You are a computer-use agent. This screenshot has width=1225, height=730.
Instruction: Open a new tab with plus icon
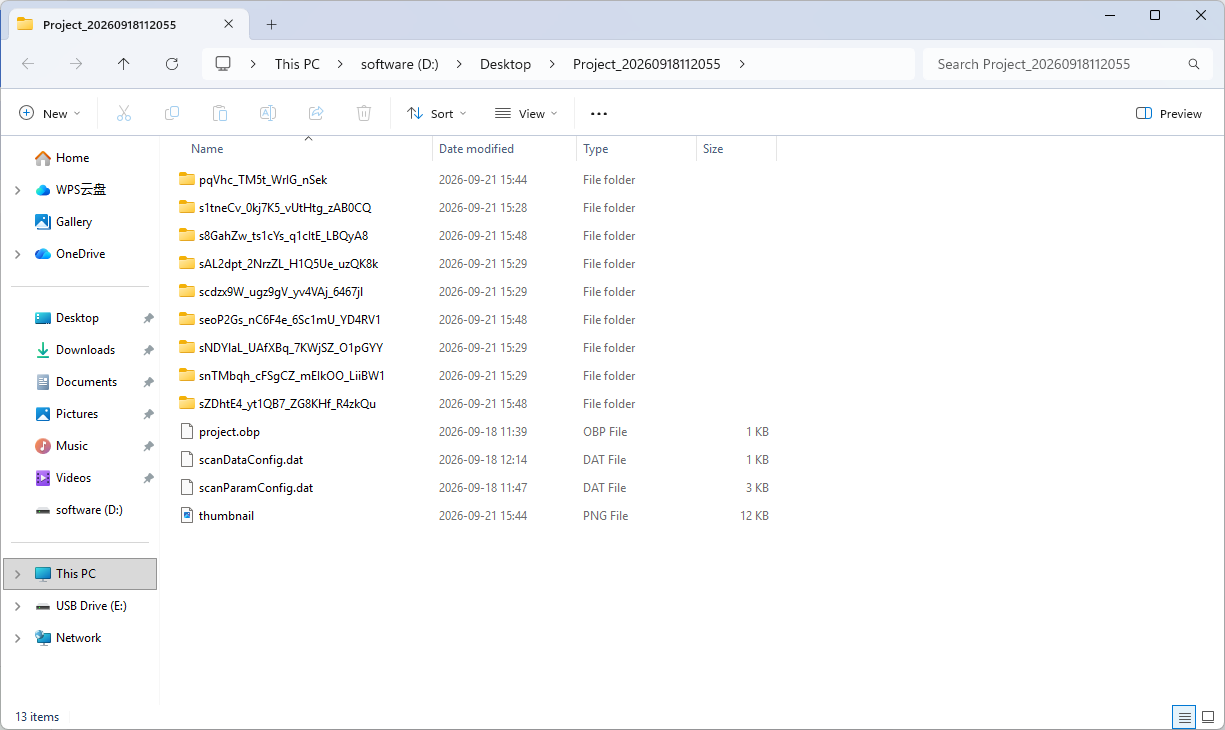coord(271,24)
